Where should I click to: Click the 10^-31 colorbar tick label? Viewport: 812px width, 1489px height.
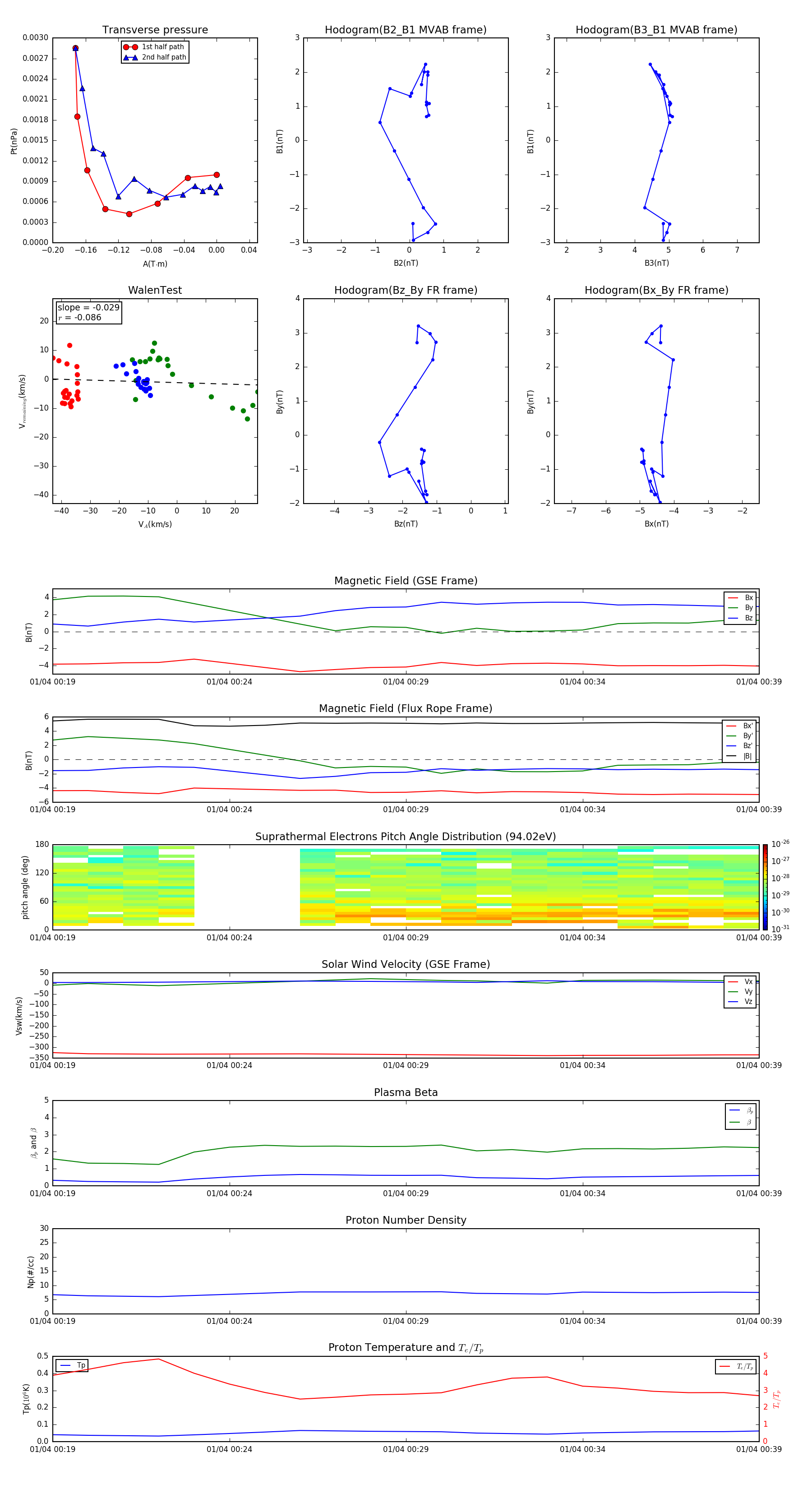pyautogui.click(x=781, y=929)
